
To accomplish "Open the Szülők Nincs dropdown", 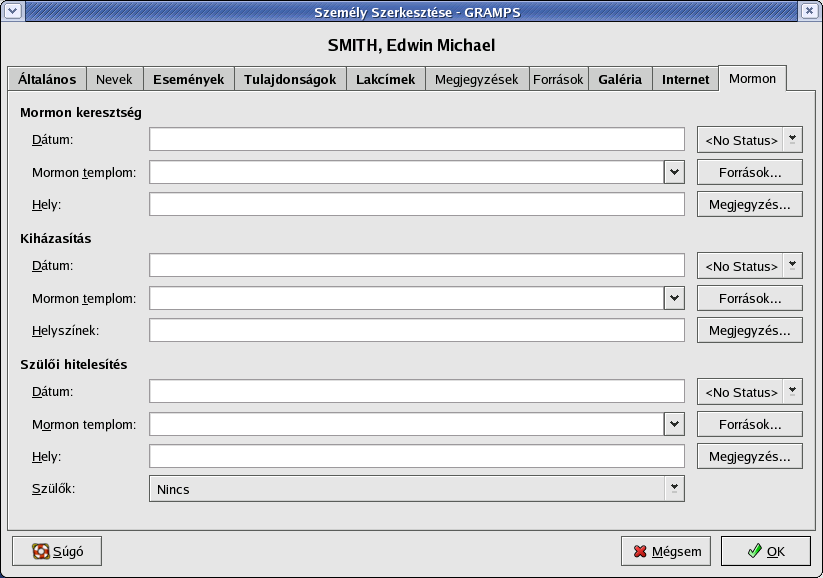I will point(675,488).
